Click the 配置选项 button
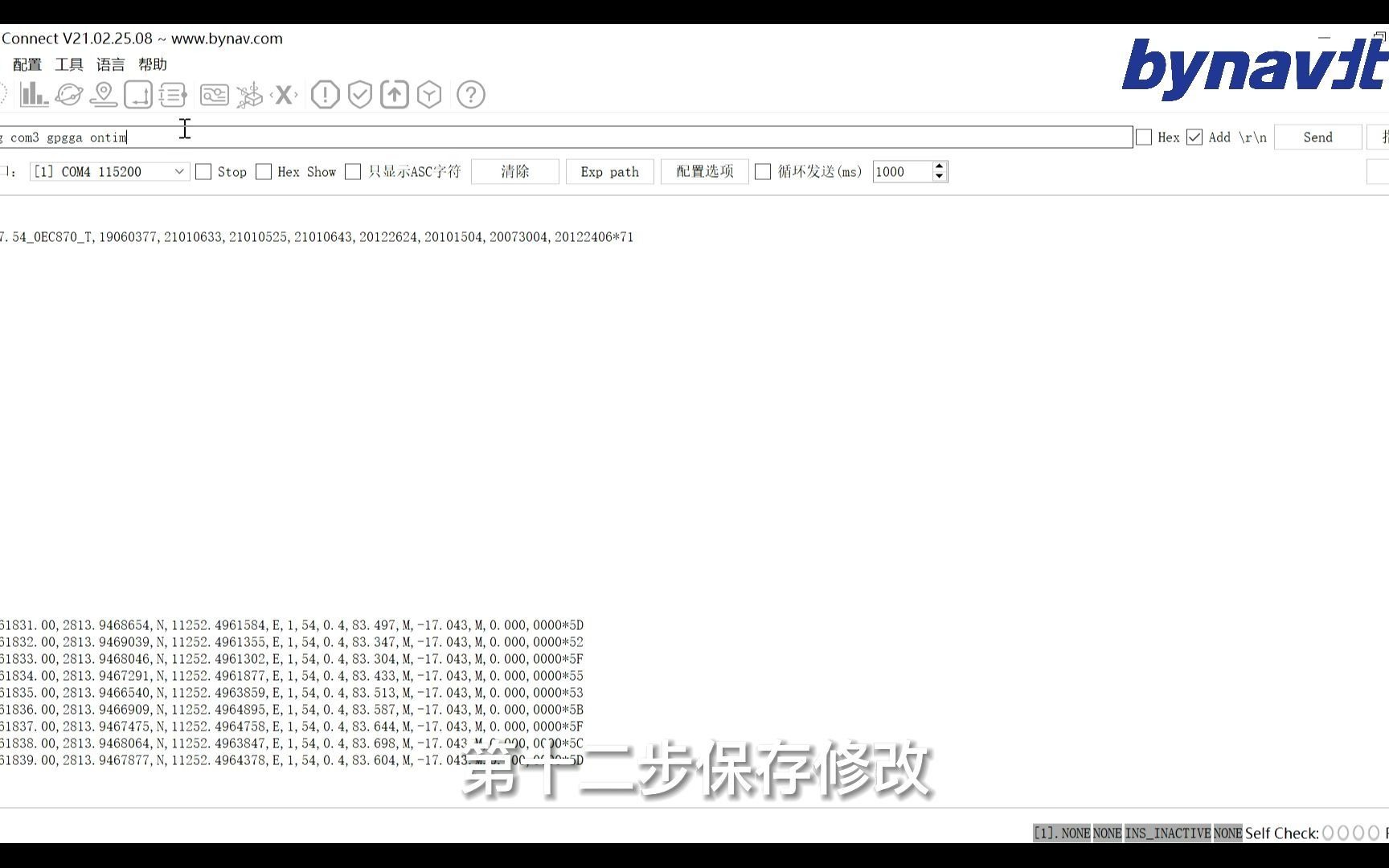1389x868 pixels. pos(705,172)
